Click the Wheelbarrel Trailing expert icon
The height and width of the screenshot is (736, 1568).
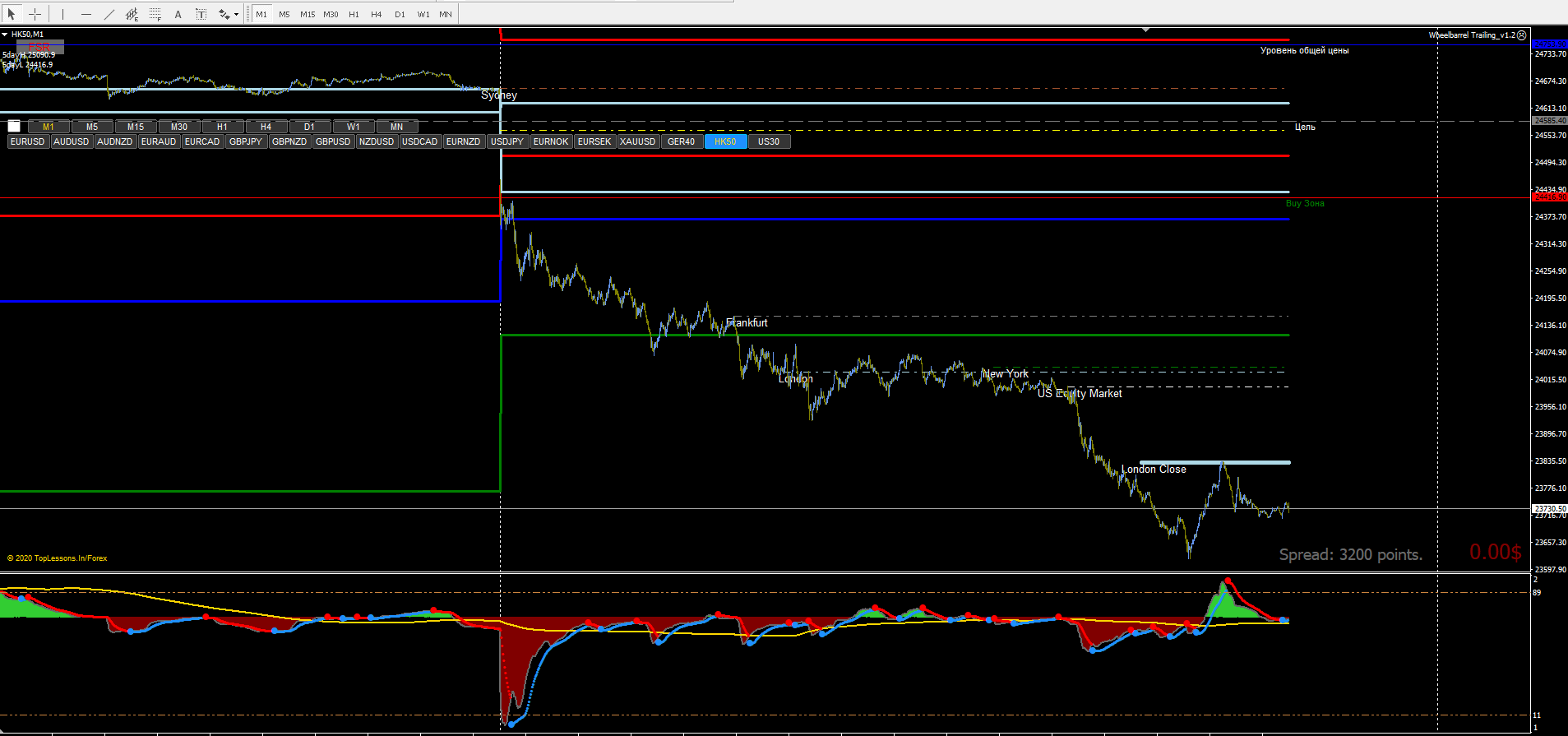click(x=1521, y=35)
